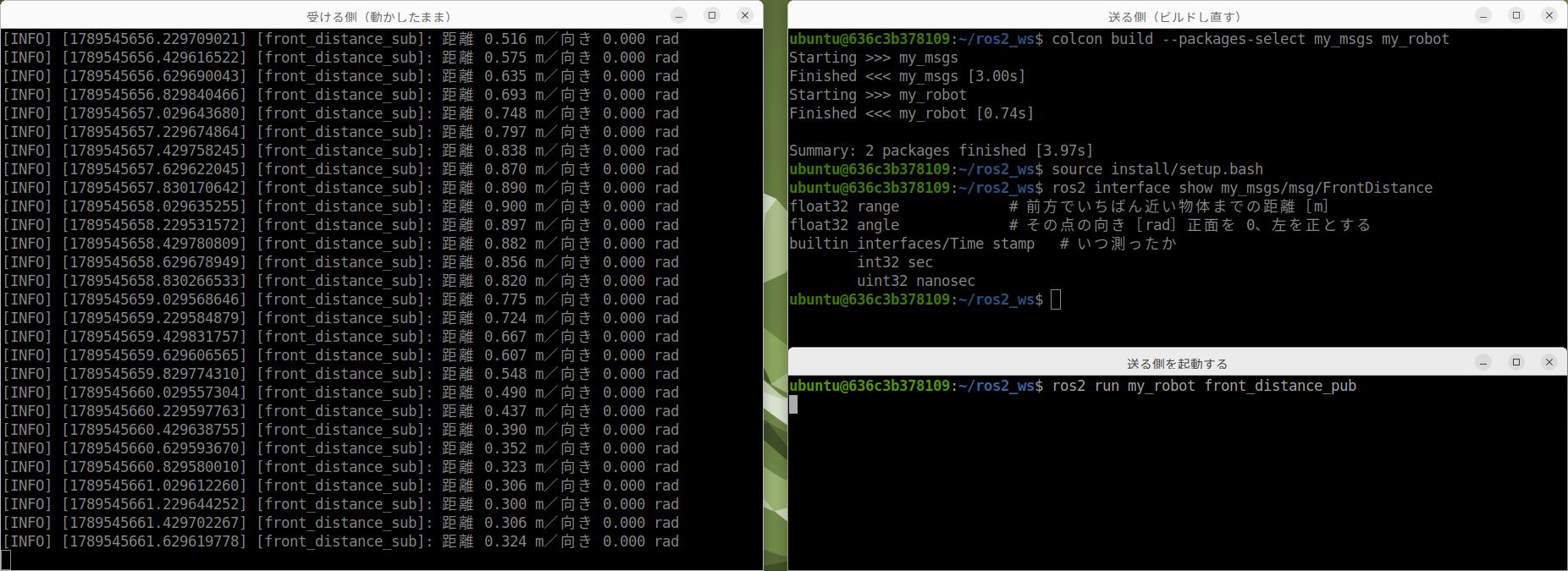Click the log line showing distance 0.900 m
The height and width of the screenshot is (571, 1568).
pos(340,206)
